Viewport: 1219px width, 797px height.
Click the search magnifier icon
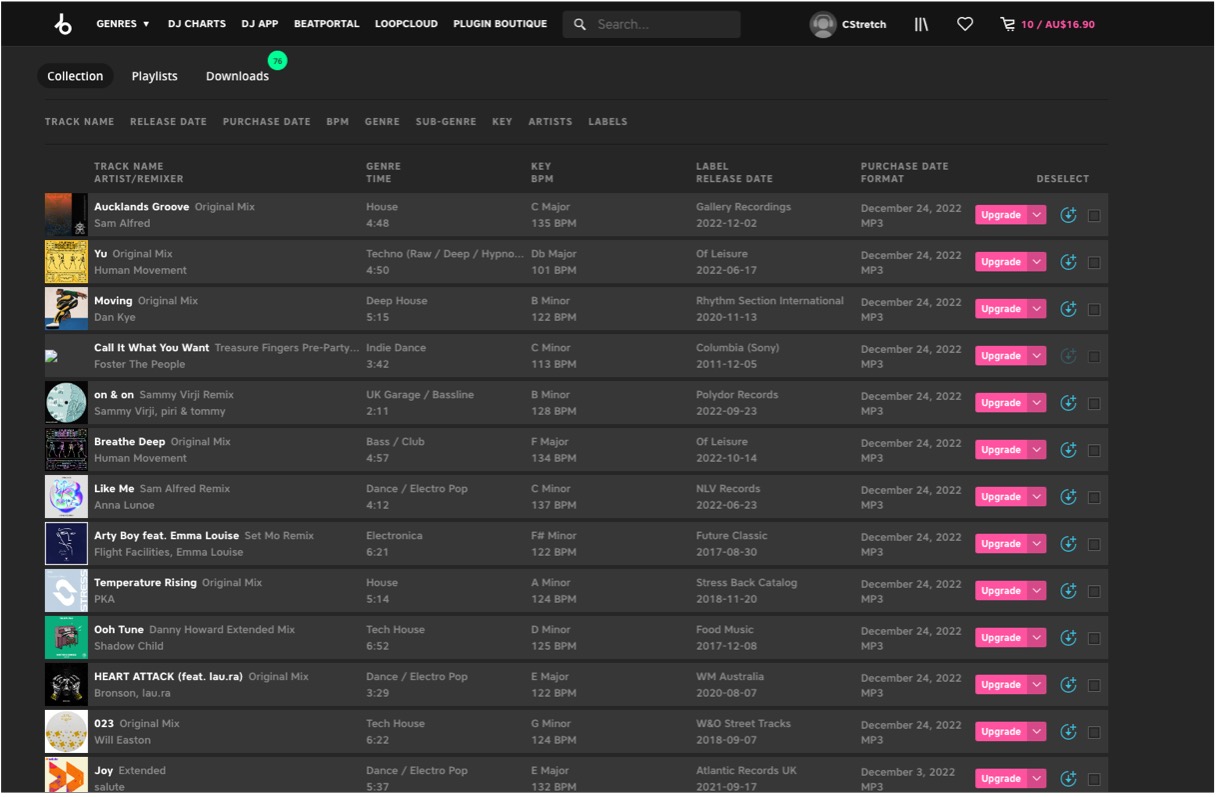[x=580, y=24]
